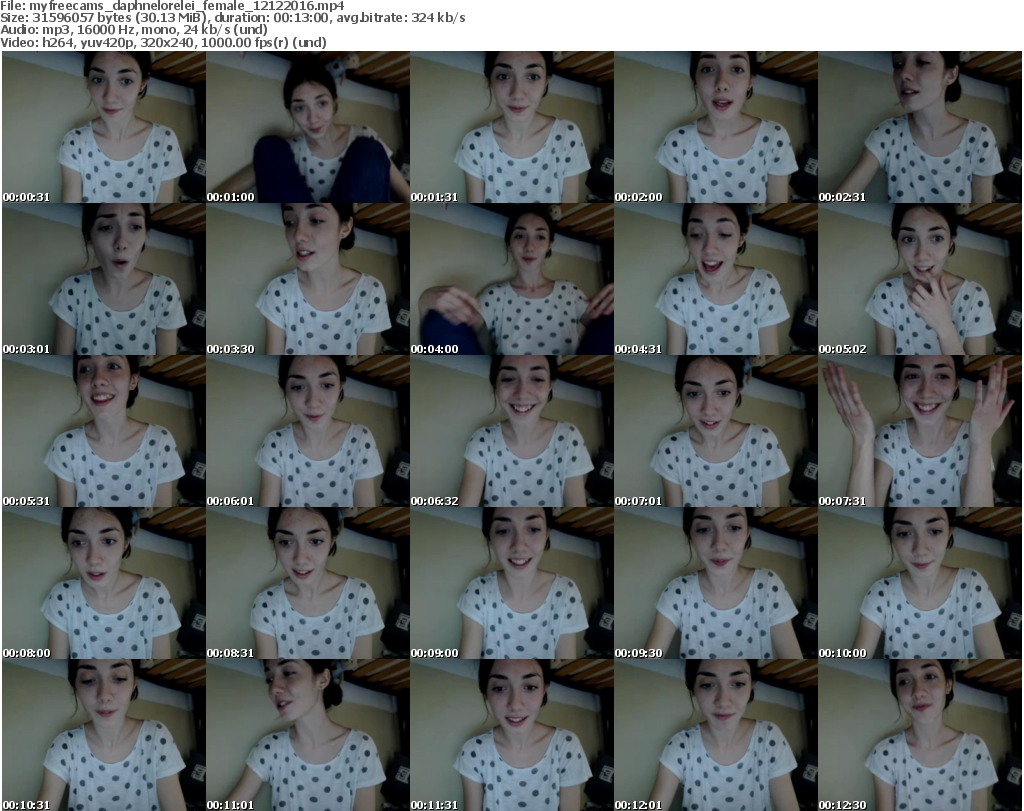This screenshot has height=811, width=1024.
Task: Open the 00:05:02 thumbnail frame
Action: click(920, 279)
